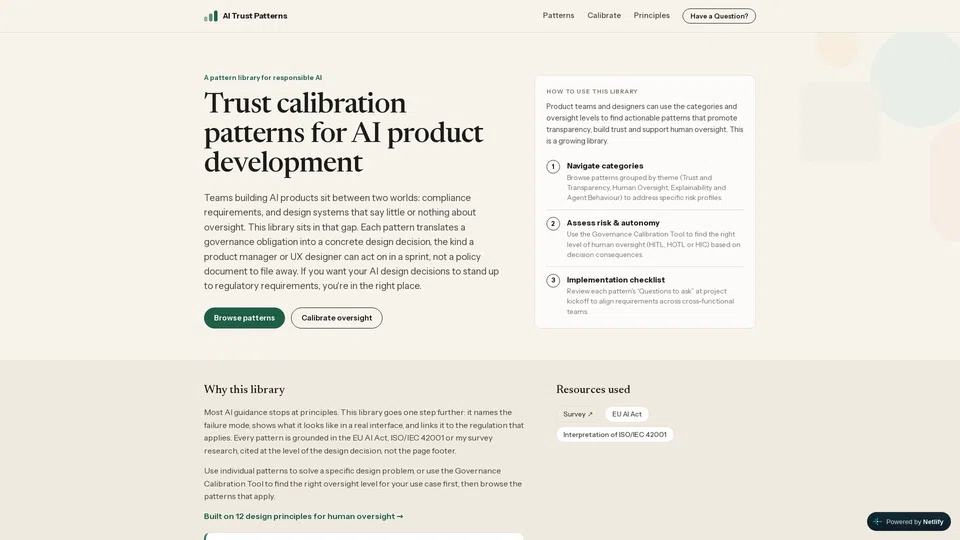Click the Have a Question? button
Screen dimensions: 960x540
pos(719,16)
